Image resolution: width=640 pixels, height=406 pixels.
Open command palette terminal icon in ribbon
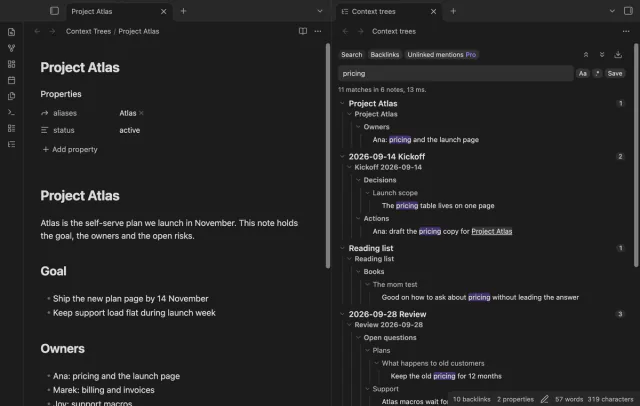tap(11, 112)
